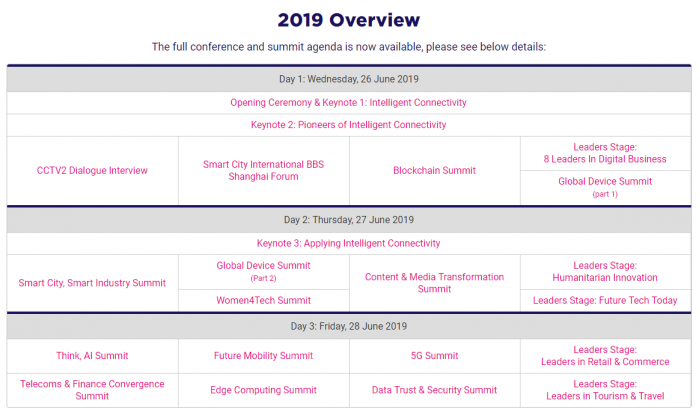Screen dimensions: 700x415
Task: Select the Blockchain Summit link
Action: [434, 170]
